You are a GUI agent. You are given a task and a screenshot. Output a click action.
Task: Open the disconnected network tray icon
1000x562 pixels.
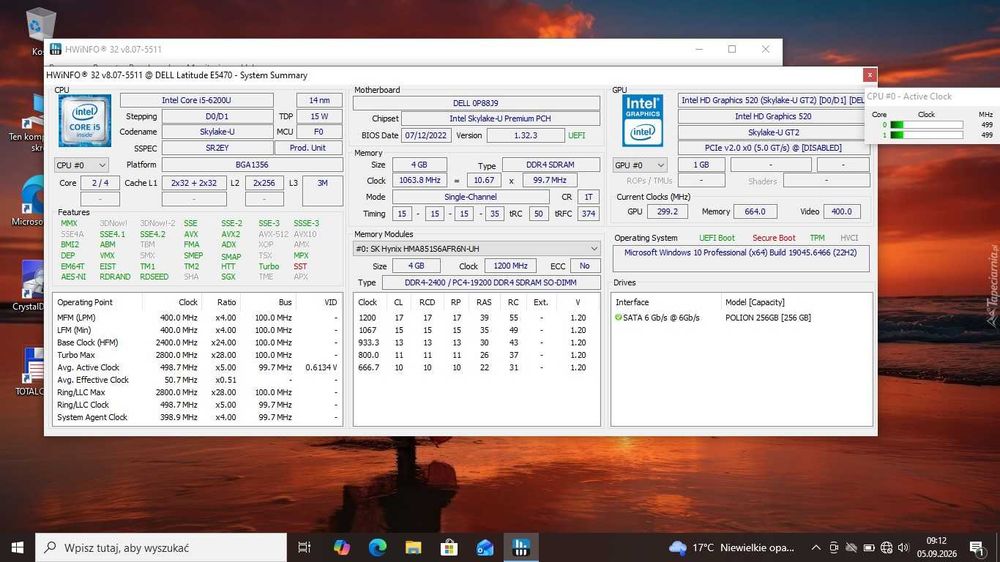coord(851,547)
